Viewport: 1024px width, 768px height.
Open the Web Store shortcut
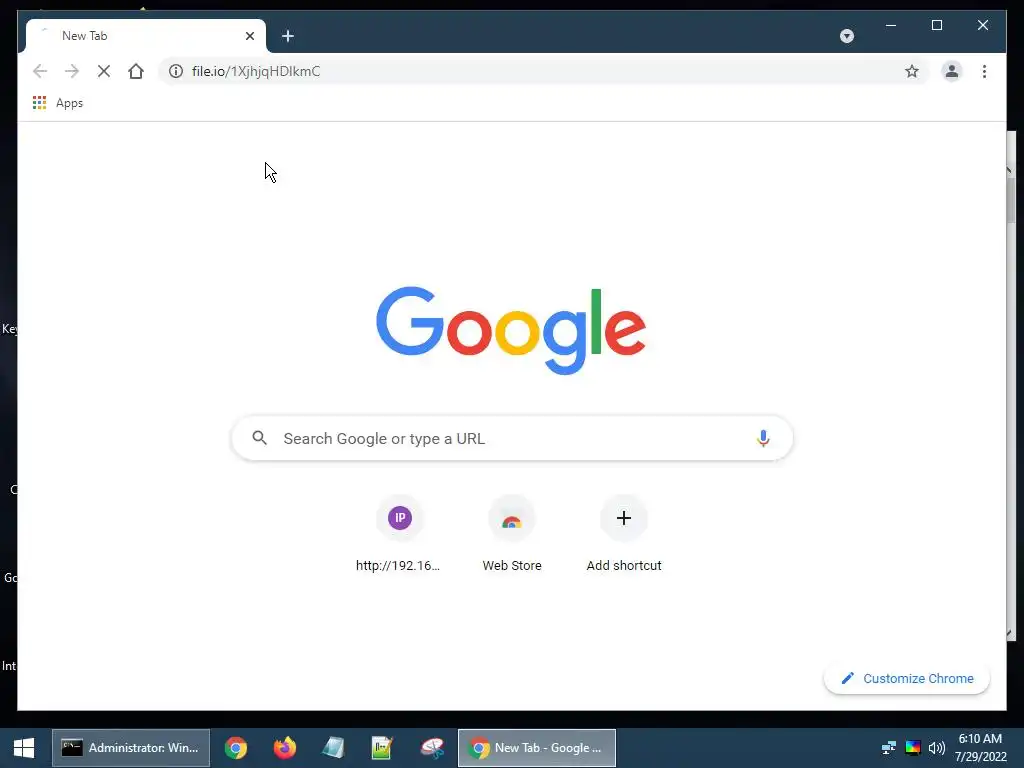512,534
